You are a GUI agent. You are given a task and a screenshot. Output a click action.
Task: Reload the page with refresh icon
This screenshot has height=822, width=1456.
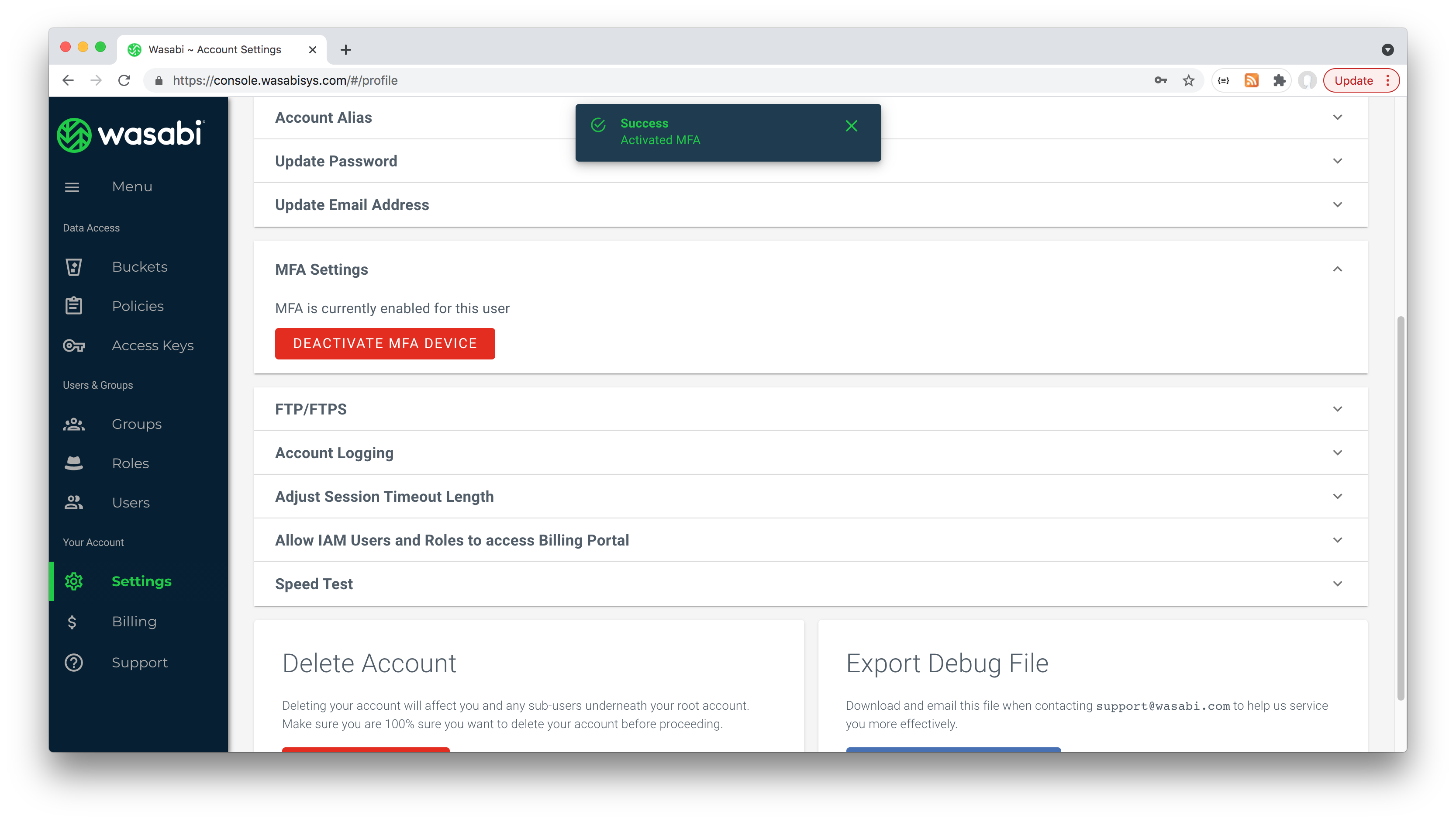124,80
